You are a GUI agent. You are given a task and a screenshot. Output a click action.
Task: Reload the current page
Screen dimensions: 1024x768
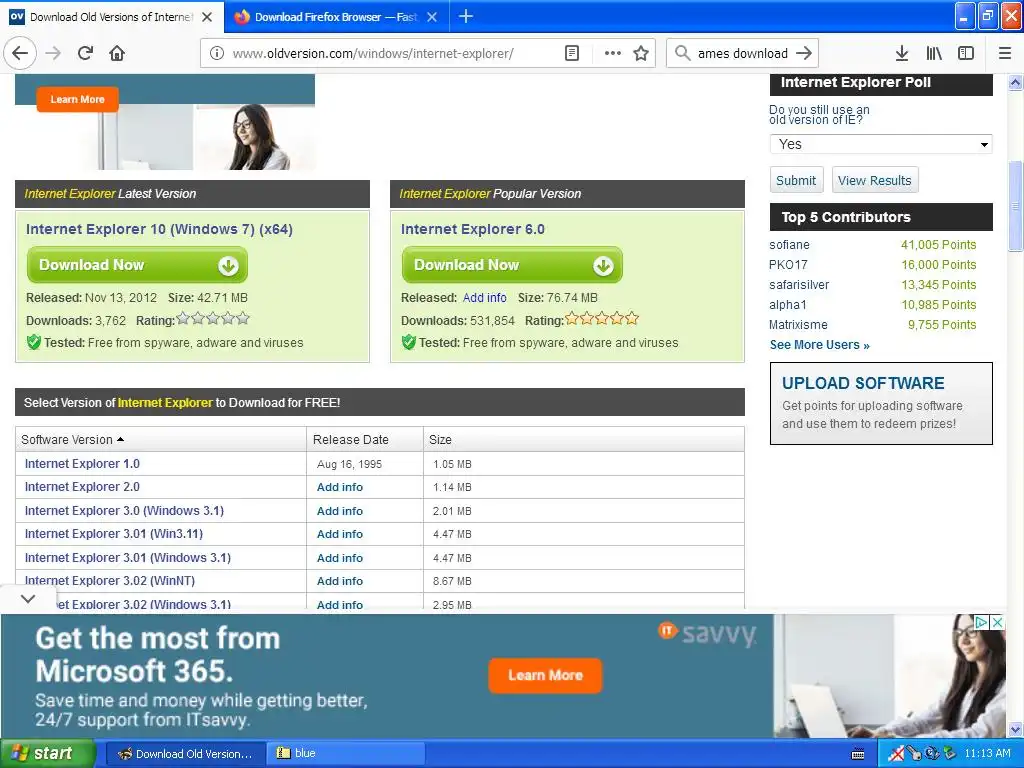tap(86, 53)
